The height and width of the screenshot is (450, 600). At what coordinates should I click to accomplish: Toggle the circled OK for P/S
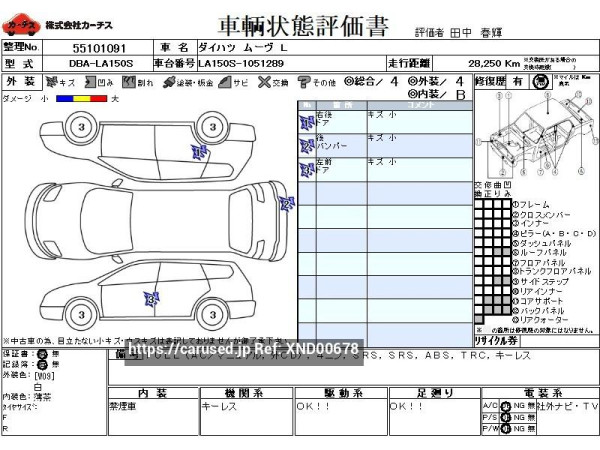(506, 417)
